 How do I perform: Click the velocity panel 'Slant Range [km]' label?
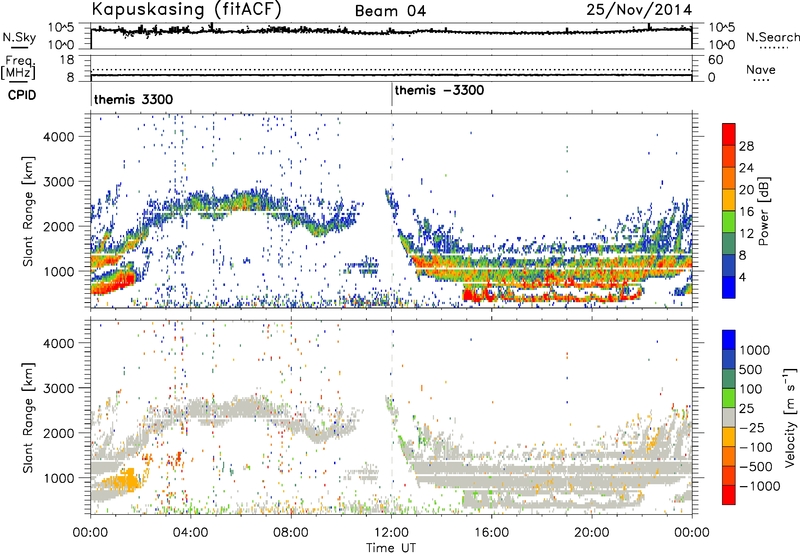[29, 417]
